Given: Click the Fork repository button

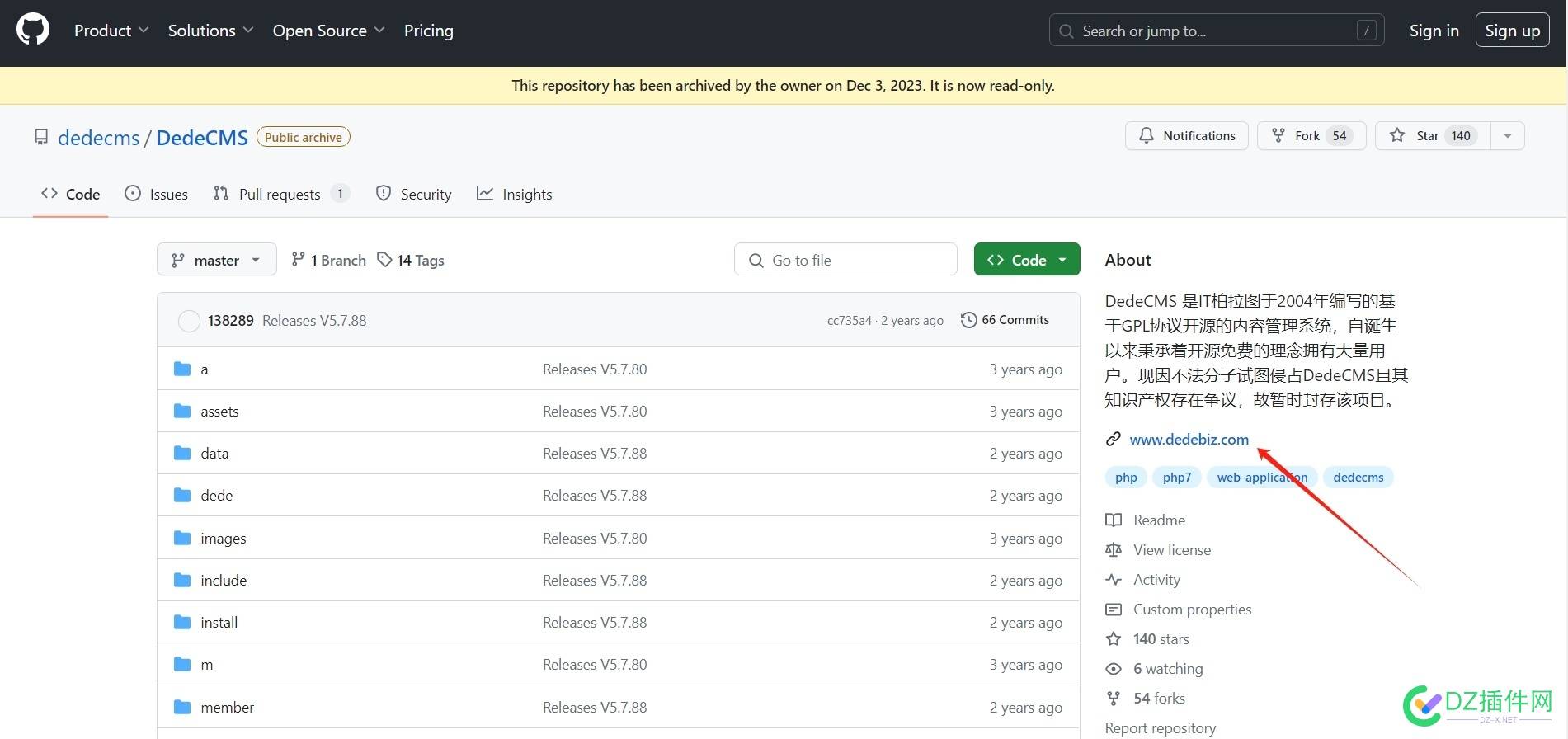Looking at the screenshot, I should [x=1311, y=136].
